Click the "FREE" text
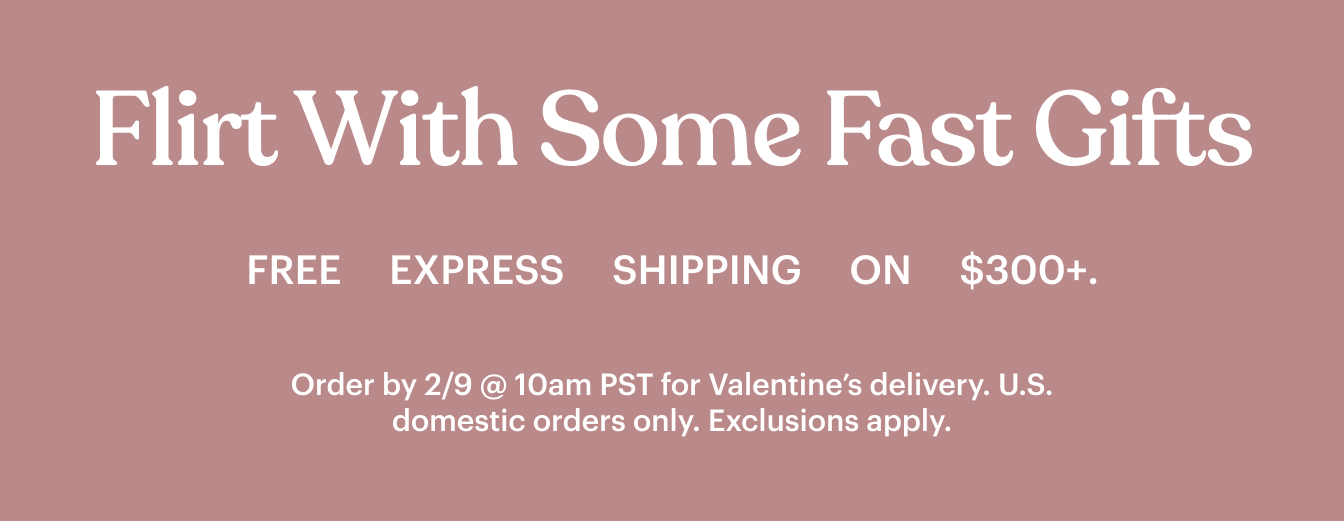This screenshot has width=1344, height=521. click(x=294, y=271)
